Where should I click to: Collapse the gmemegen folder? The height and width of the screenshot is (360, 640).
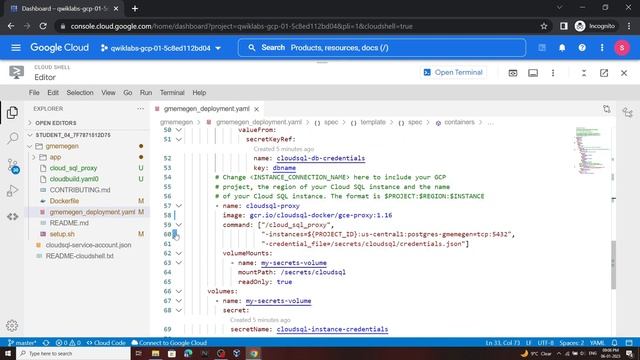(x=30, y=146)
